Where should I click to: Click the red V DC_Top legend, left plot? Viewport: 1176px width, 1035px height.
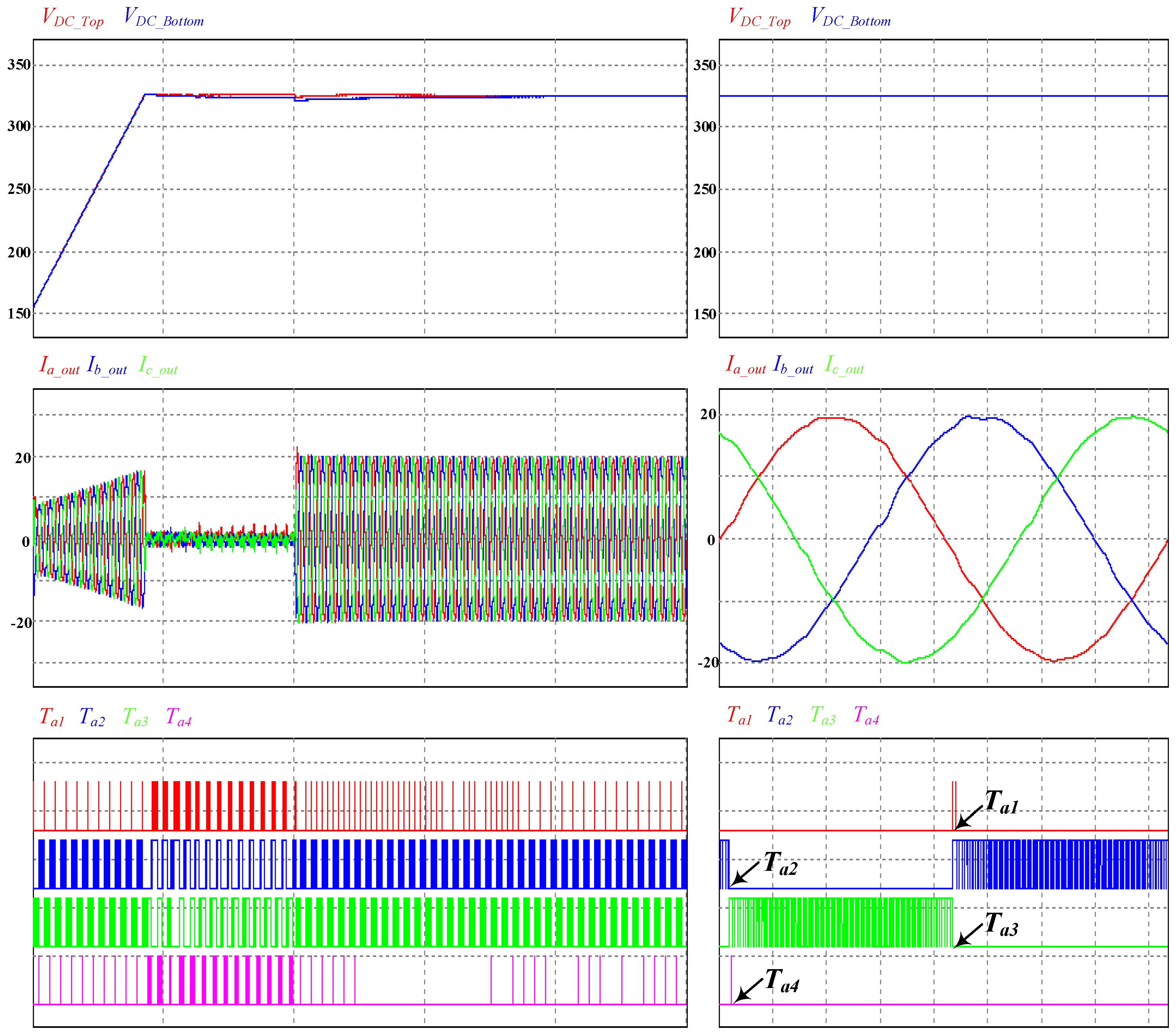[73, 18]
